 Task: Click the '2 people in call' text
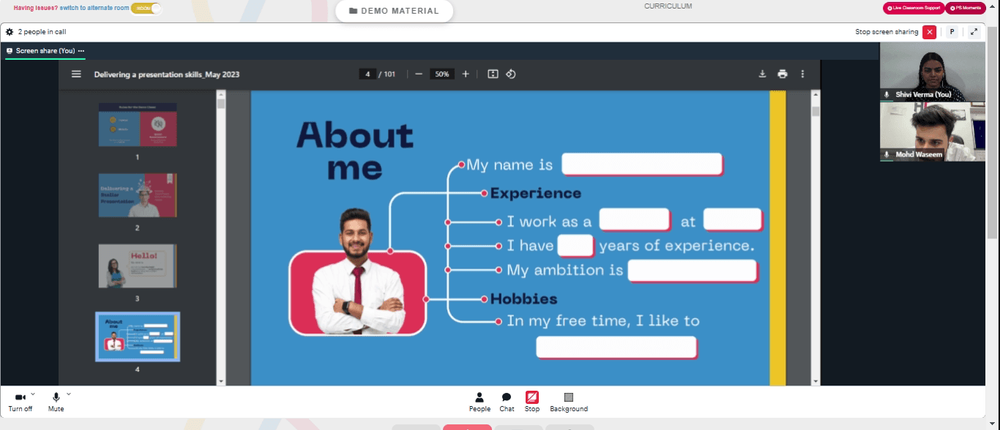coord(41,32)
